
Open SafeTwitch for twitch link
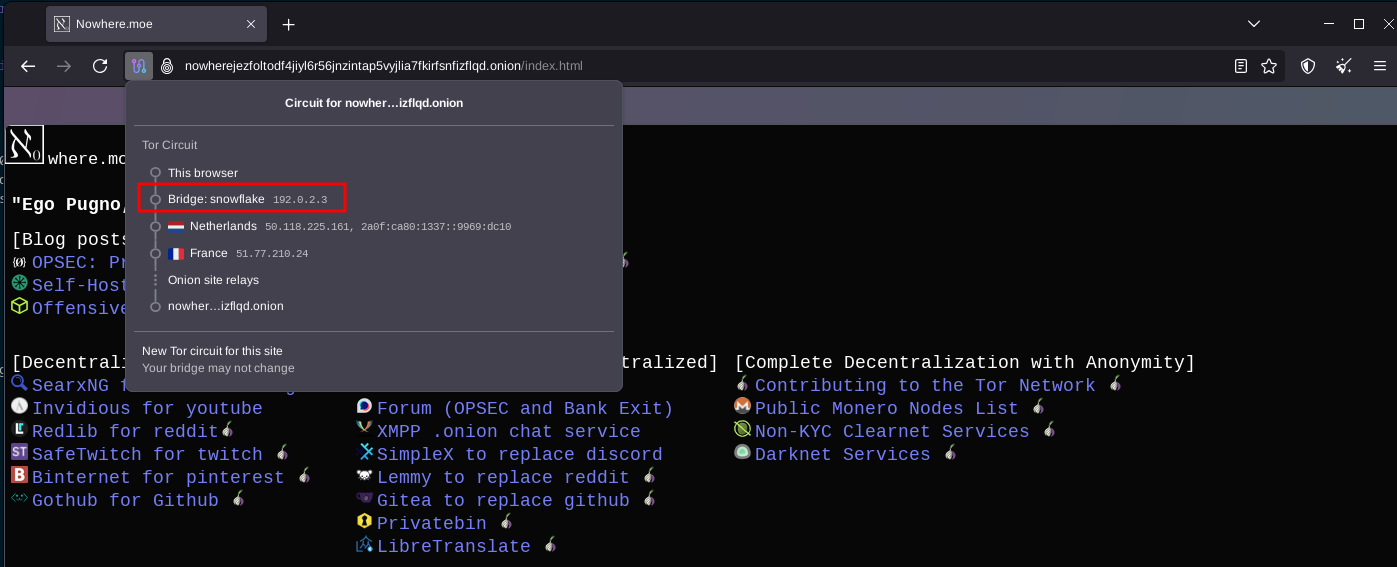147,455
